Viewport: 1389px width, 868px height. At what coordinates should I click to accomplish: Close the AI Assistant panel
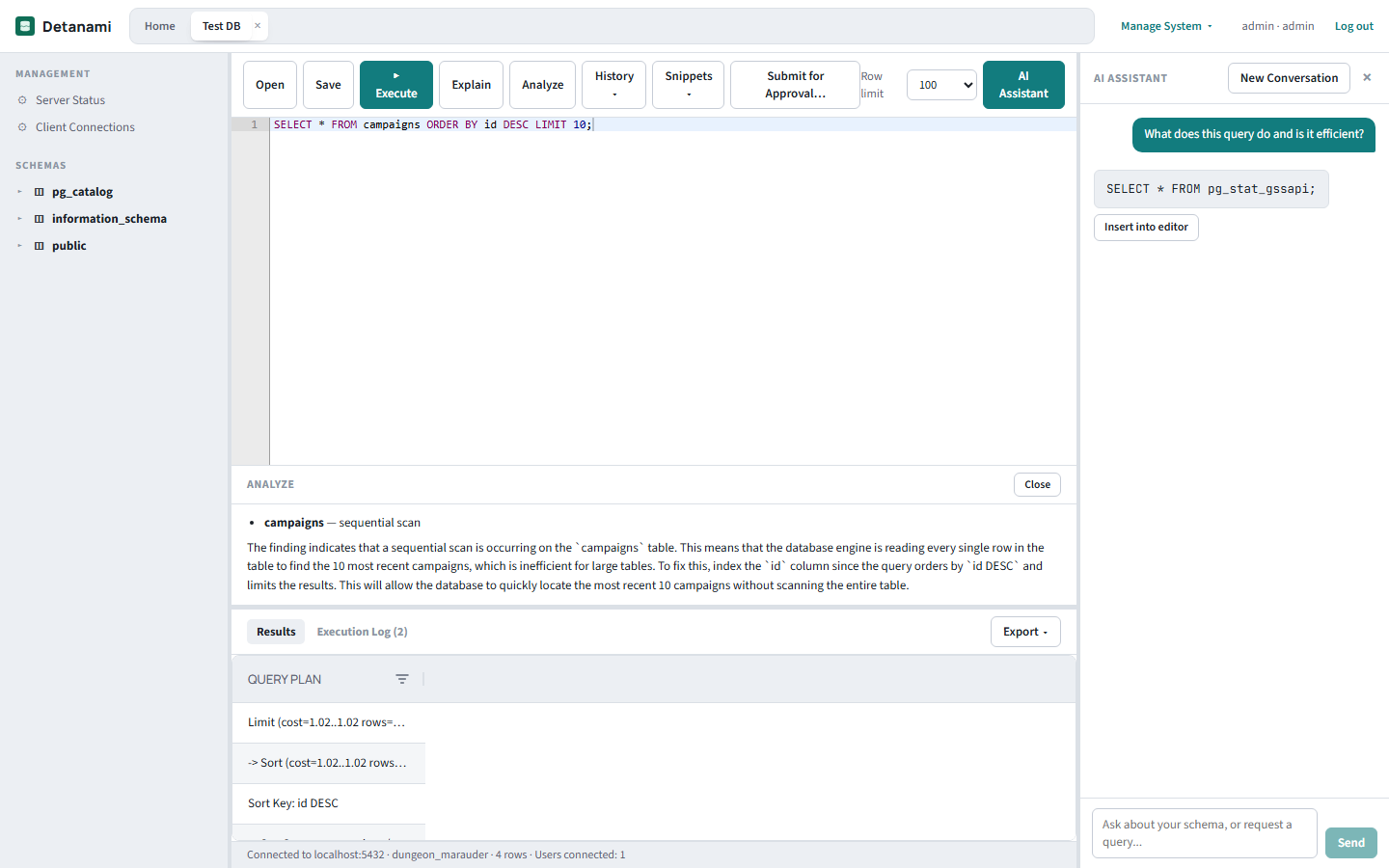tap(1367, 78)
